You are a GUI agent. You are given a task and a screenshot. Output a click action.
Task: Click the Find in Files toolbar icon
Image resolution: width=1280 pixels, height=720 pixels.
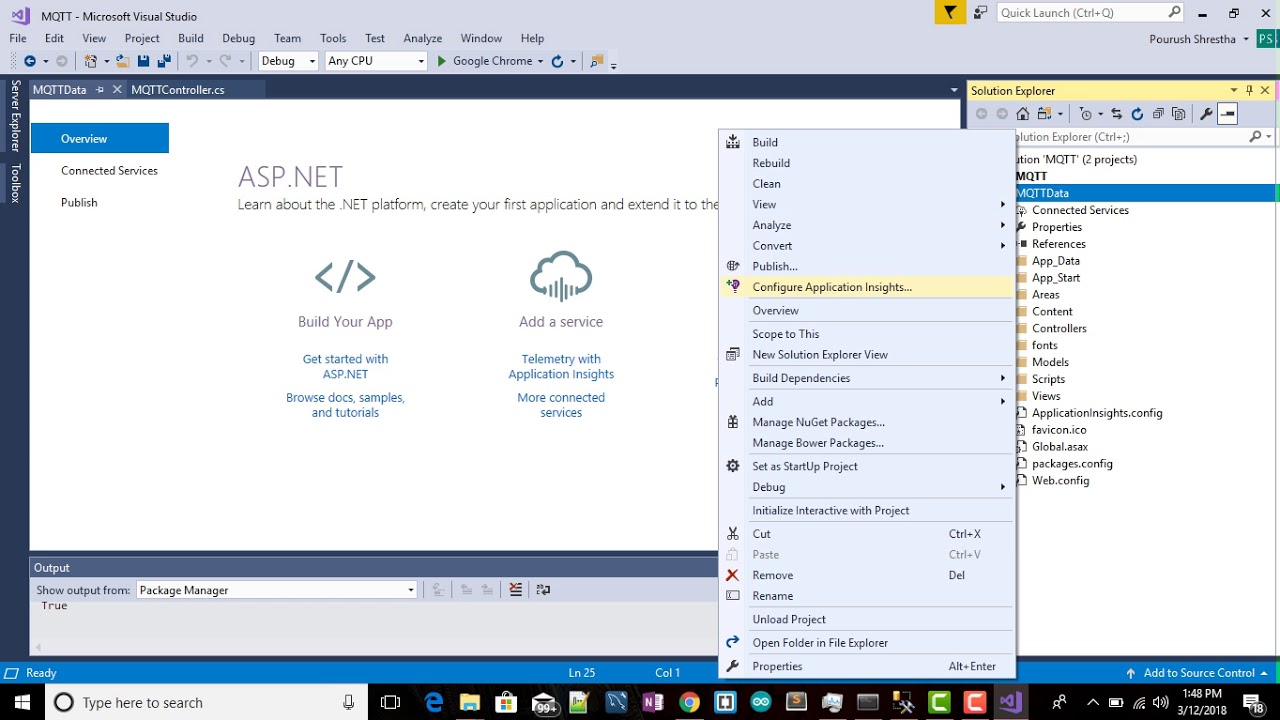pos(596,61)
